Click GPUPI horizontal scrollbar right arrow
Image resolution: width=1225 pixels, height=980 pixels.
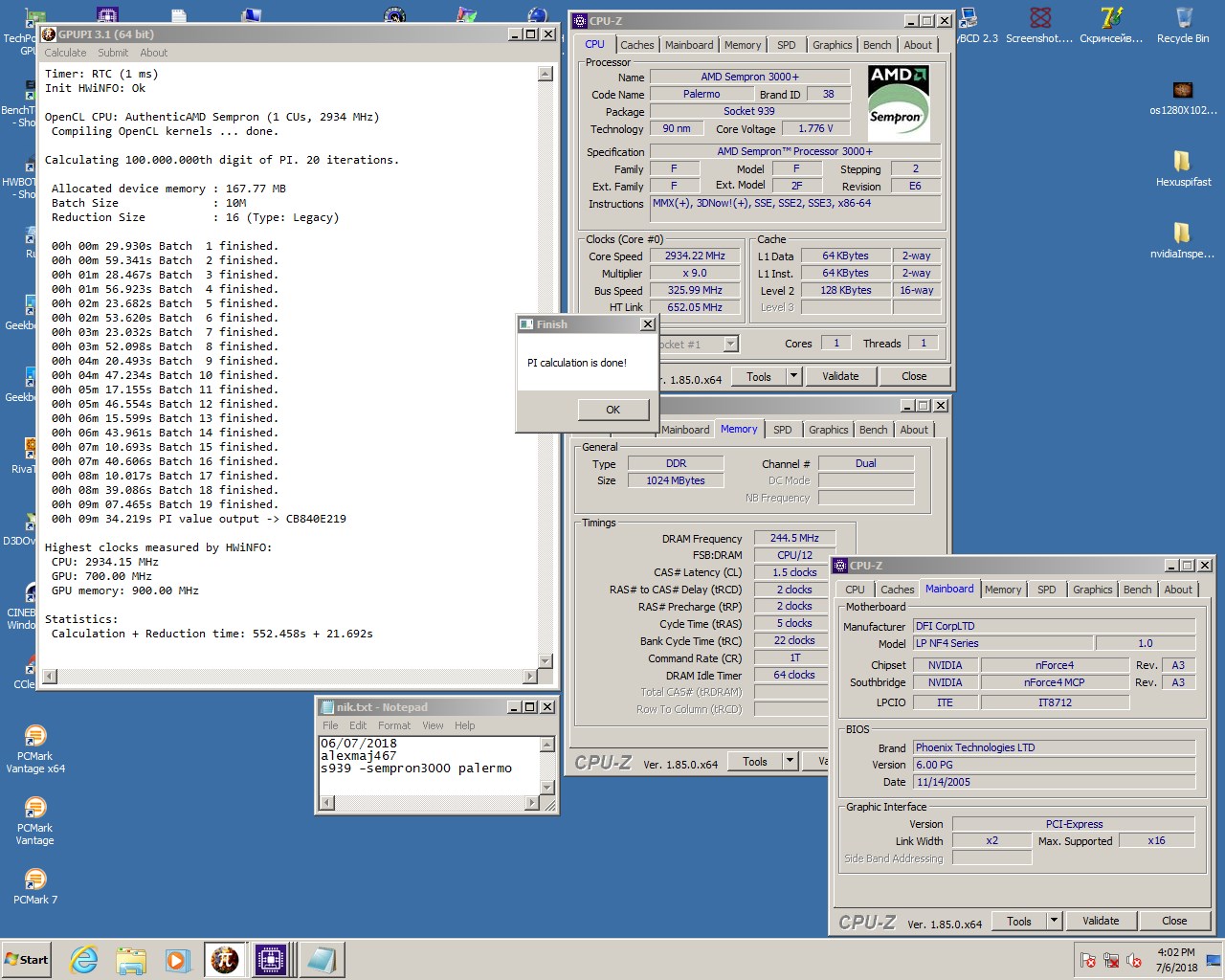coord(530,676)
